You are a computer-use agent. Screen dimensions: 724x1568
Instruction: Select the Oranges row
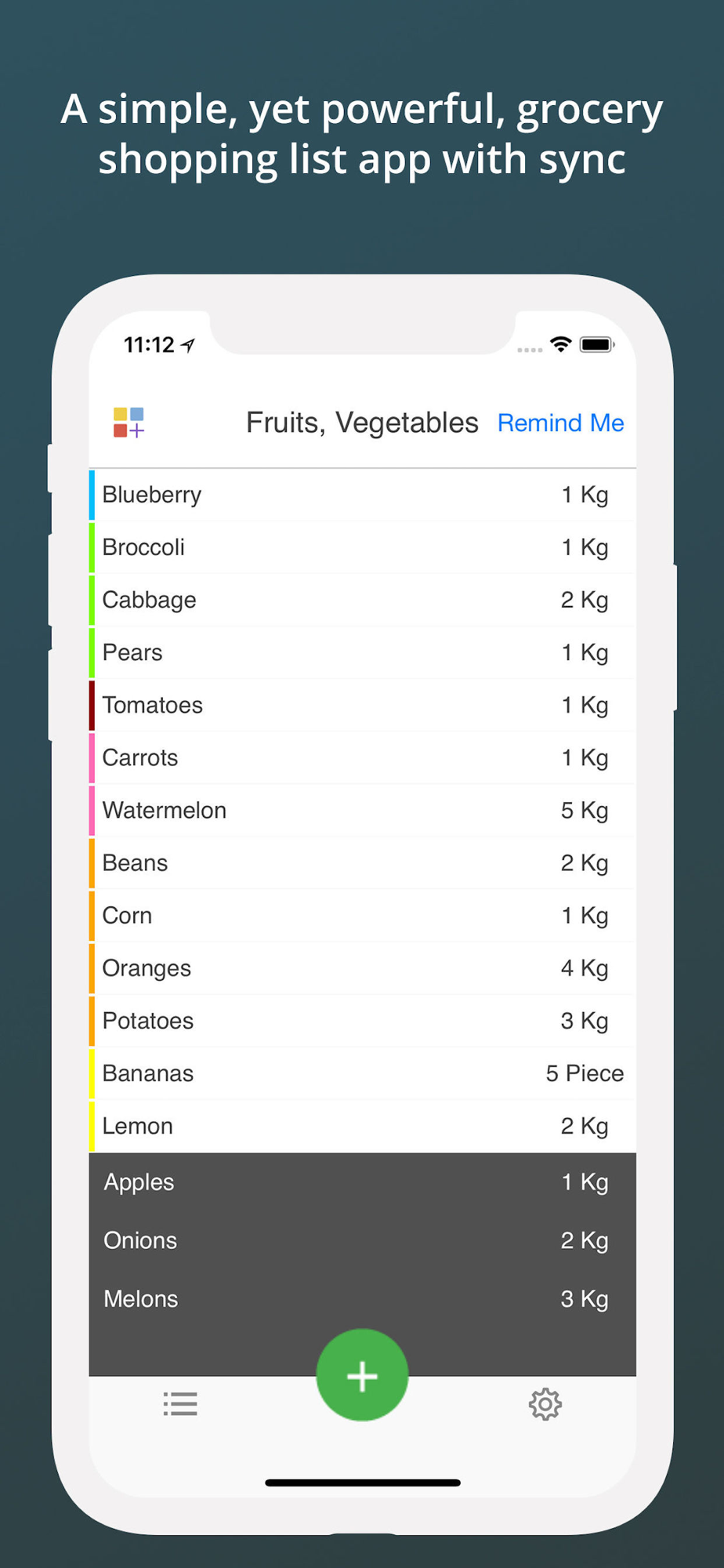pyautogui.click(x=362, y=968)
